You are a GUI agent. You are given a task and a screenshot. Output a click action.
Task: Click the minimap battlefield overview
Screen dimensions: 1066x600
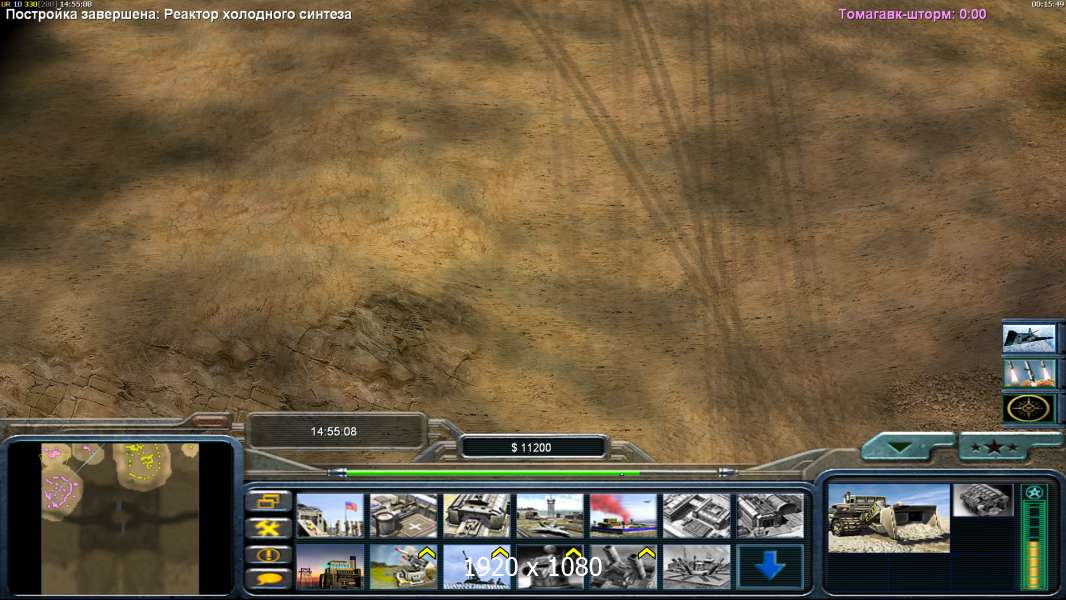click(120, 518)
